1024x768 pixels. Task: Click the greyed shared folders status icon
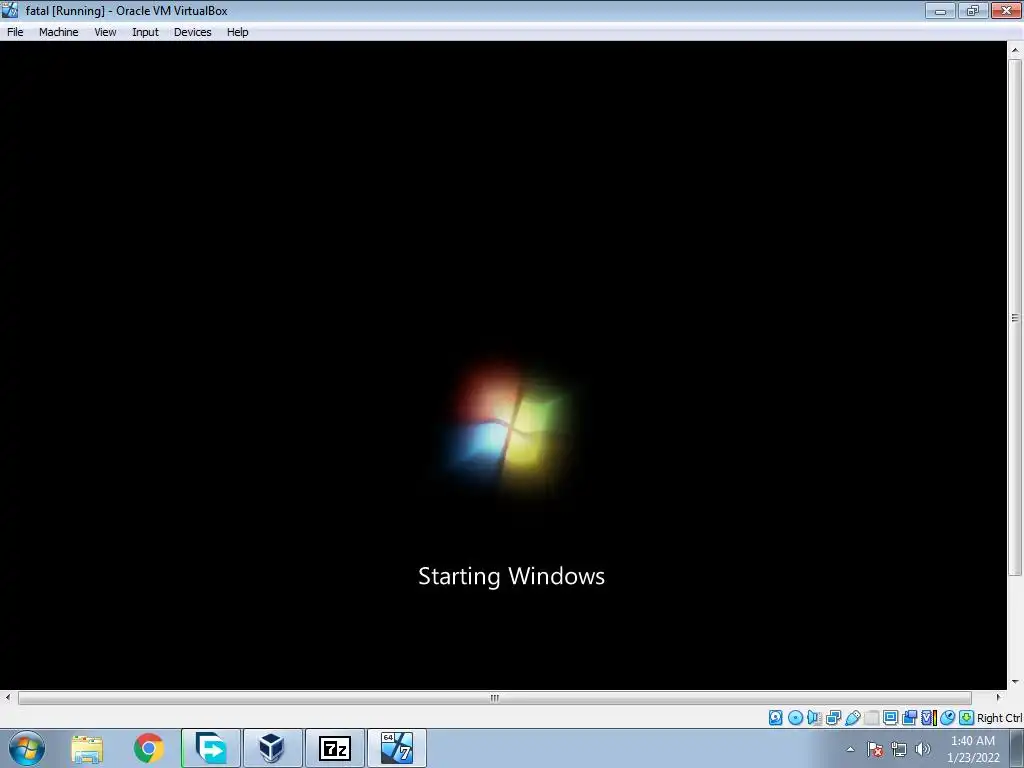click(x=871, y=718)
